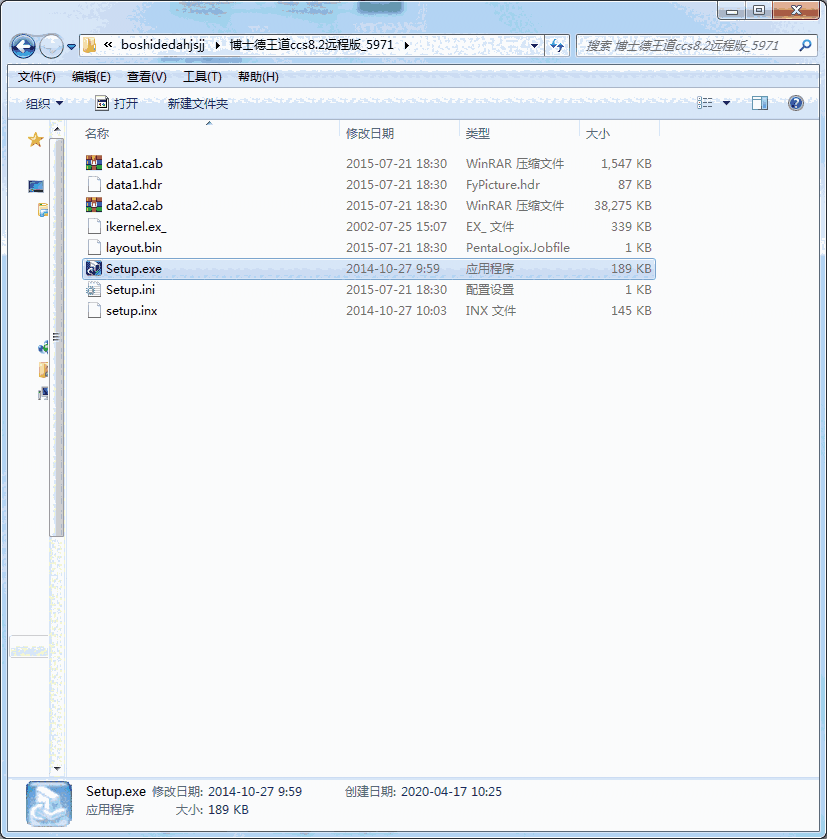This screenshot has width=827, height=839.
Task: Select boshidedahjsjj breadcrumb in address bar
Action: 163,45
